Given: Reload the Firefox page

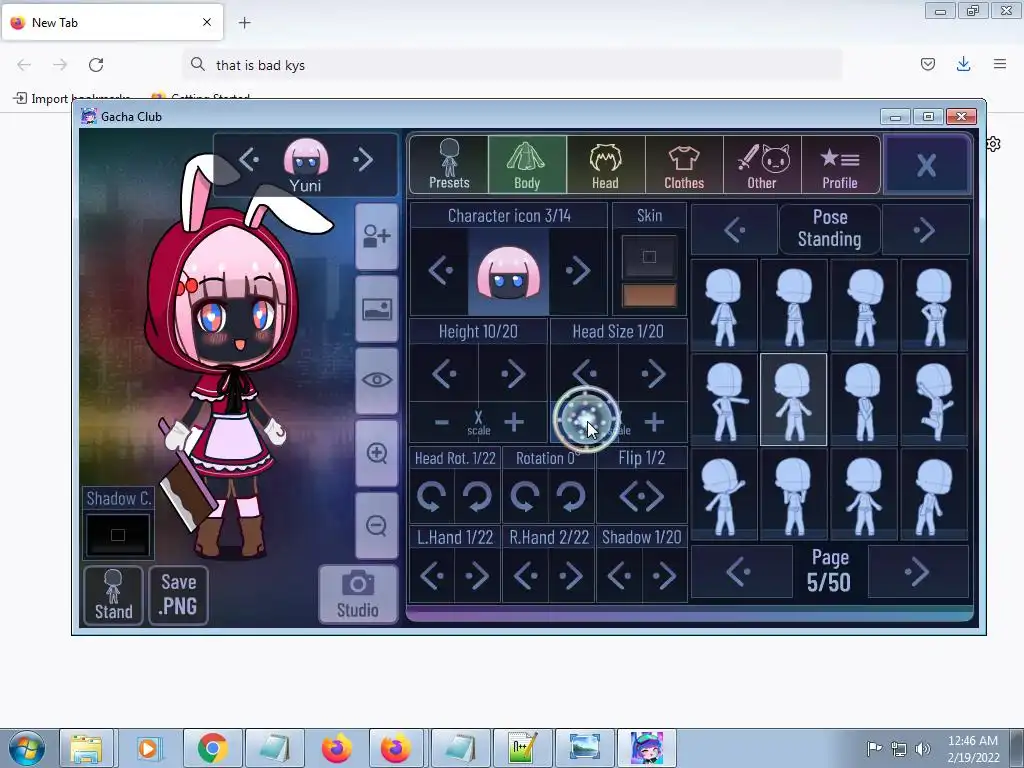Looking at the screenshot, I should (96, 65).
